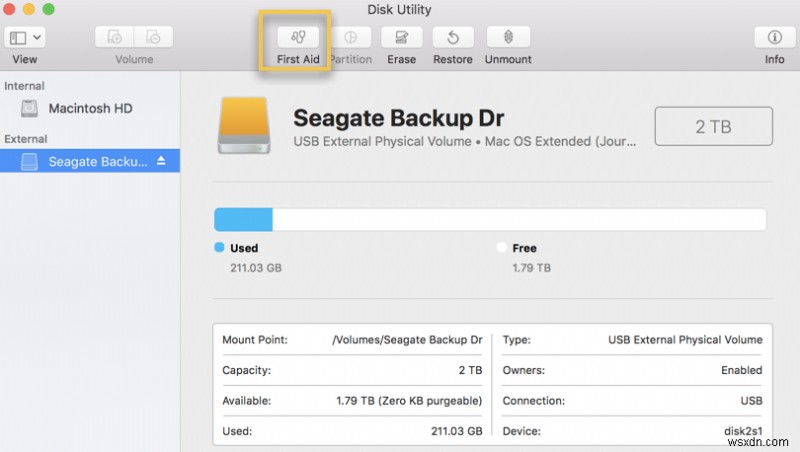The height and width of the screenshot is (452, 800).
Task: Click the Type value in table
Action: pos(685,340)
